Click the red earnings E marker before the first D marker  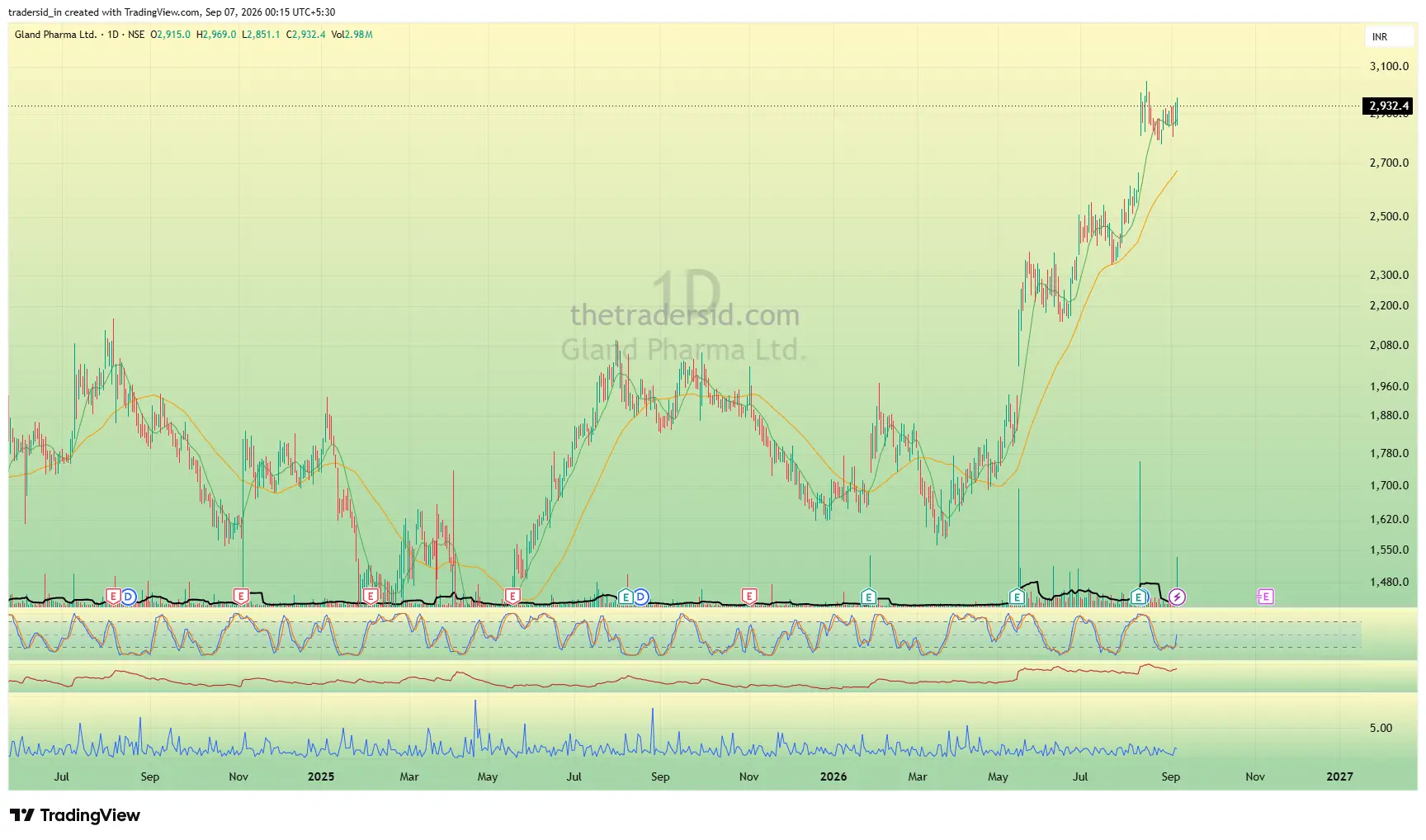pos(114,597)
